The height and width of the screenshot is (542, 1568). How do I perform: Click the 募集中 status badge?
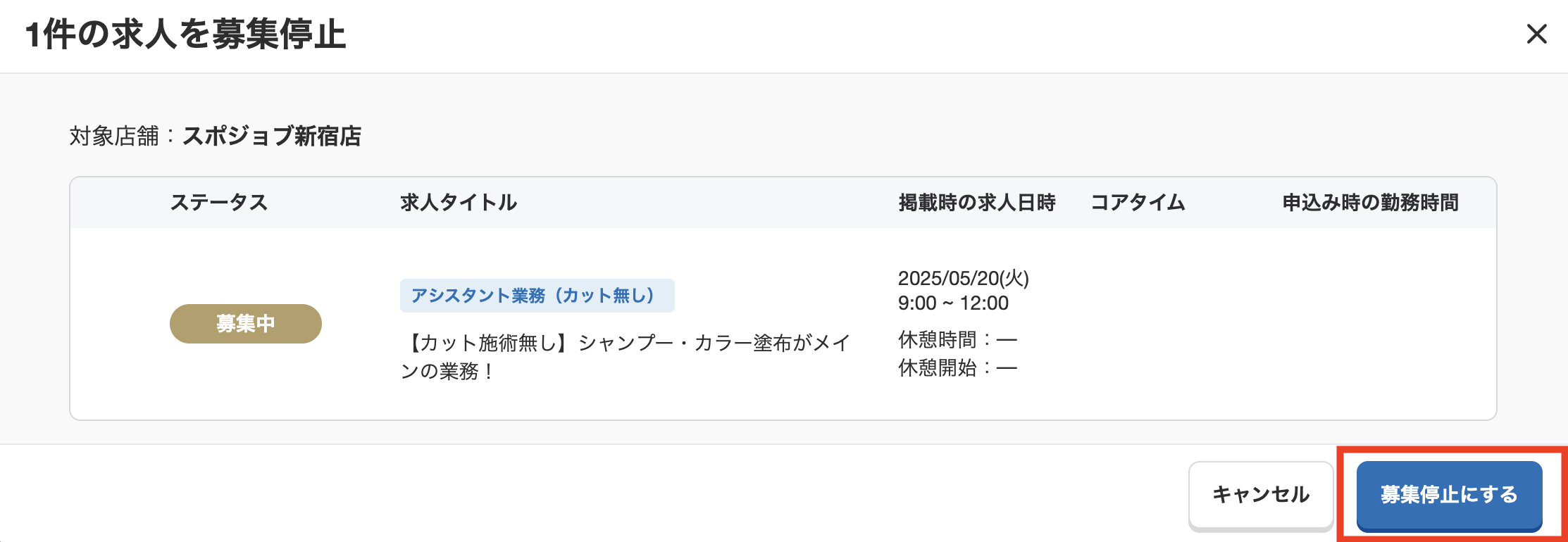pyautogui.click(x=244, y=323)
